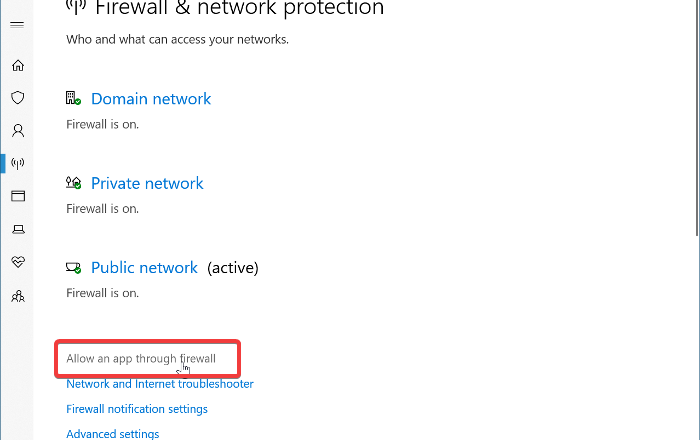Click the Private network house icon
This screenshot has height=440, width=700.
pos(73,183)
